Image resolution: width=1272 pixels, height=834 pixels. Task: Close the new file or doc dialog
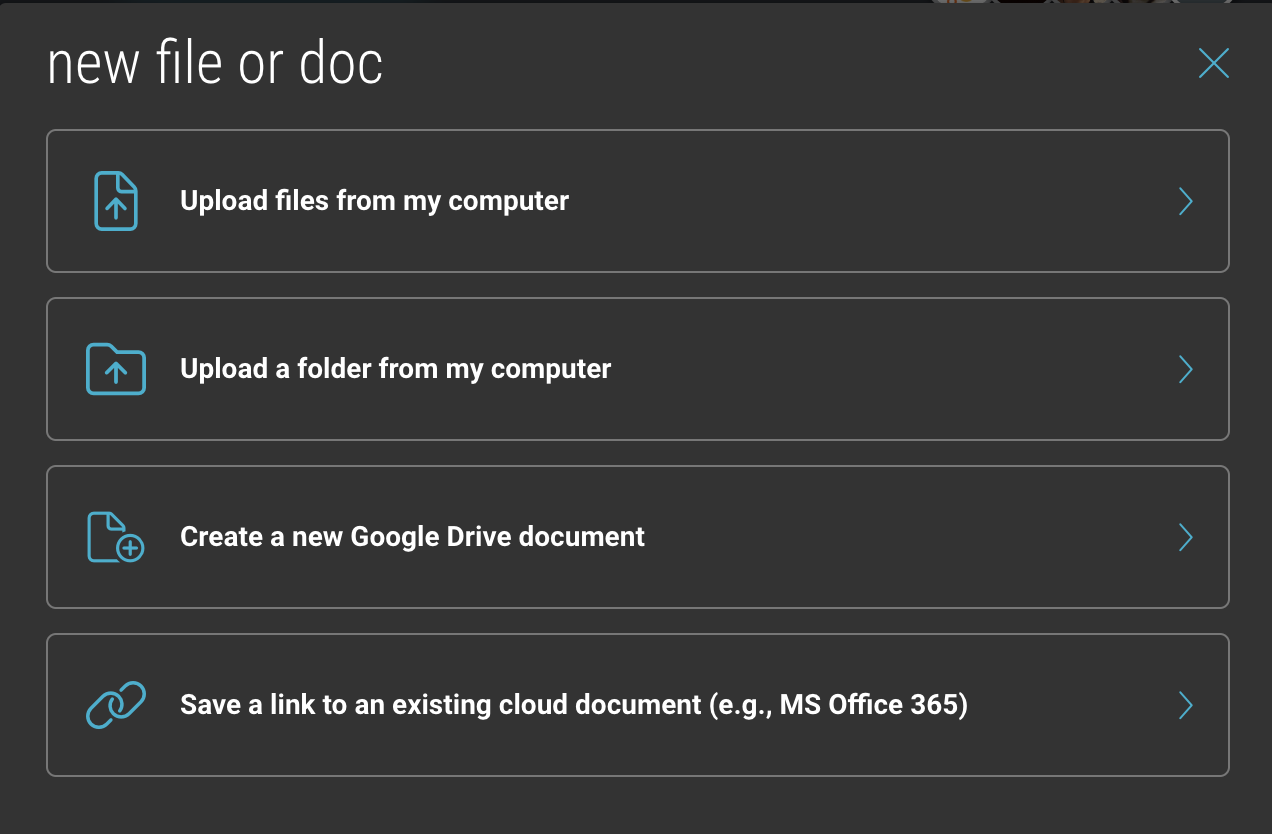(1213, 62)
